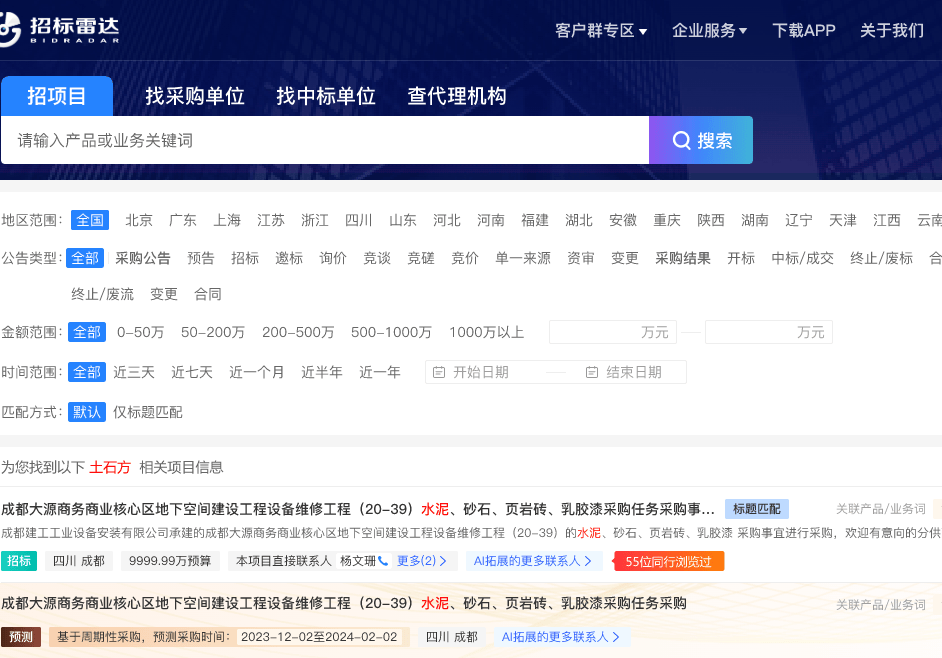This screenshot has width=942, height=658.
Task: Select 全部 in 公告类型 row
Action: pyautogui.click(x=85, y=258)
